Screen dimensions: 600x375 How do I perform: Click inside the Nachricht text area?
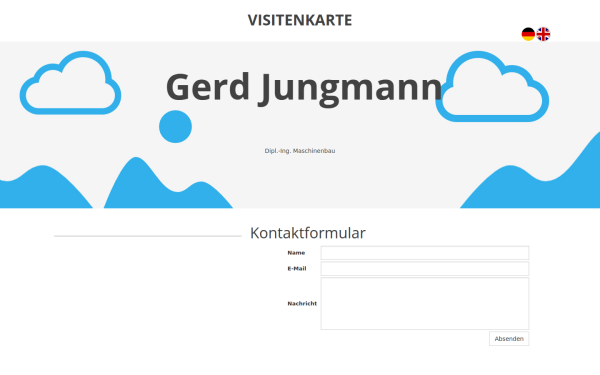pyautogui.click(x=425, y=303)
